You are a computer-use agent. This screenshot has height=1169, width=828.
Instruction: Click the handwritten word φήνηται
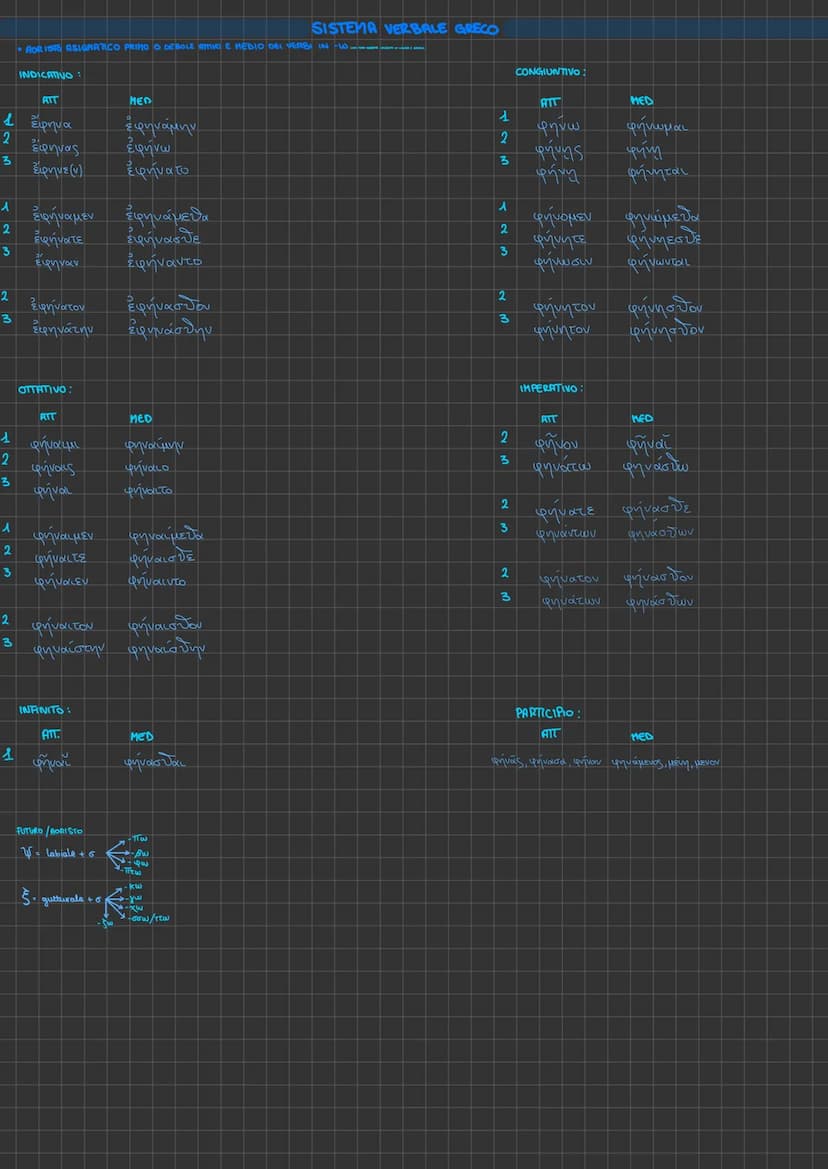657,172
